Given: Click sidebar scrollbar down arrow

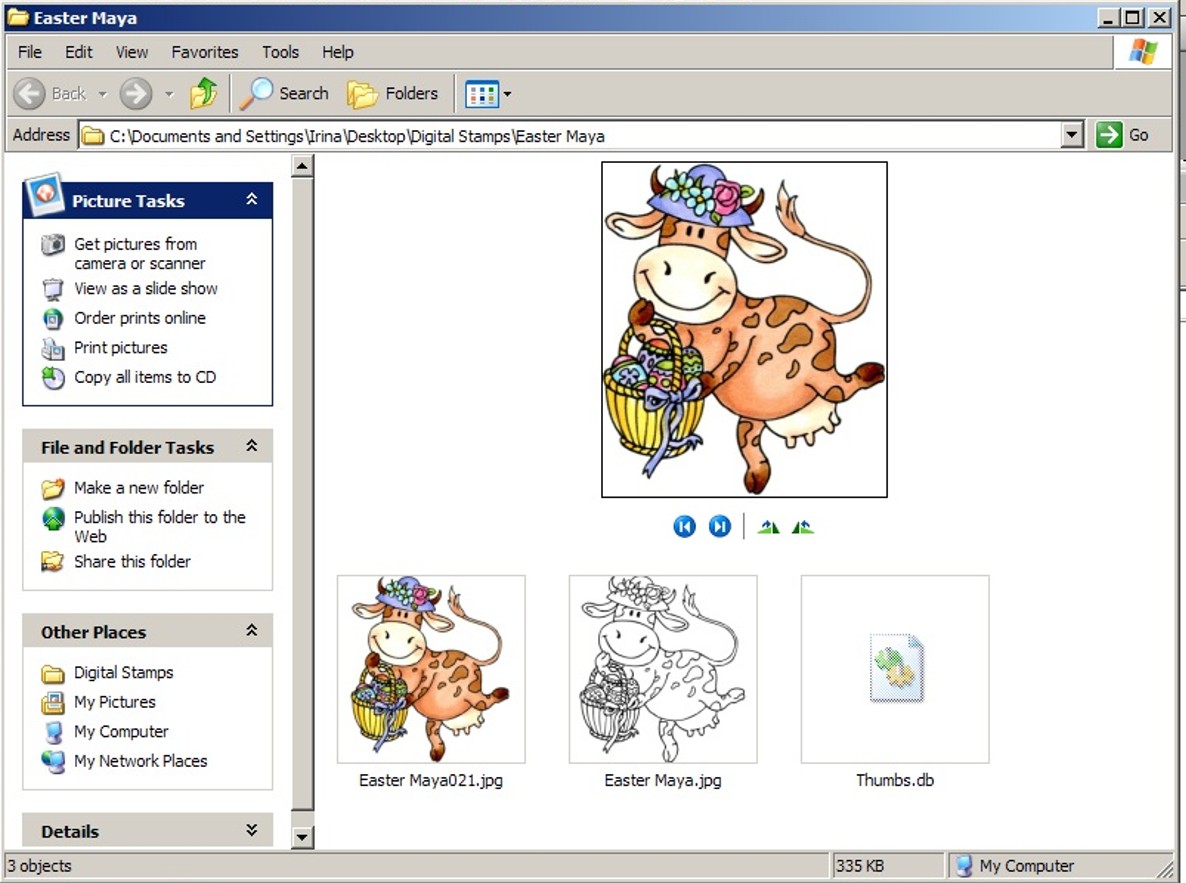Looking at the screenshot, I should click(303, 837).
